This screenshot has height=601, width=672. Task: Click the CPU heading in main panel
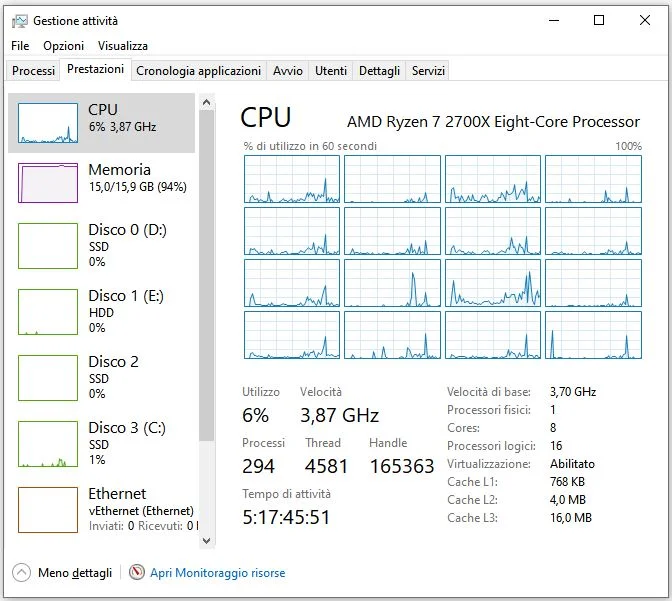coord(266,117)
